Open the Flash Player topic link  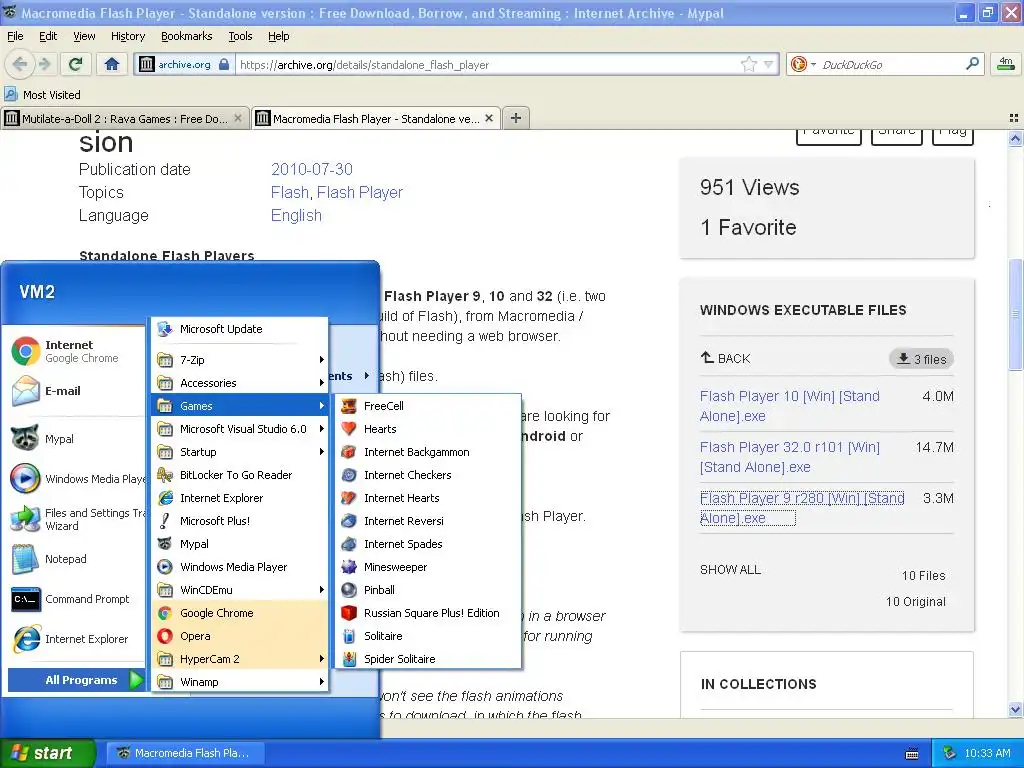(x=360, y=192)
